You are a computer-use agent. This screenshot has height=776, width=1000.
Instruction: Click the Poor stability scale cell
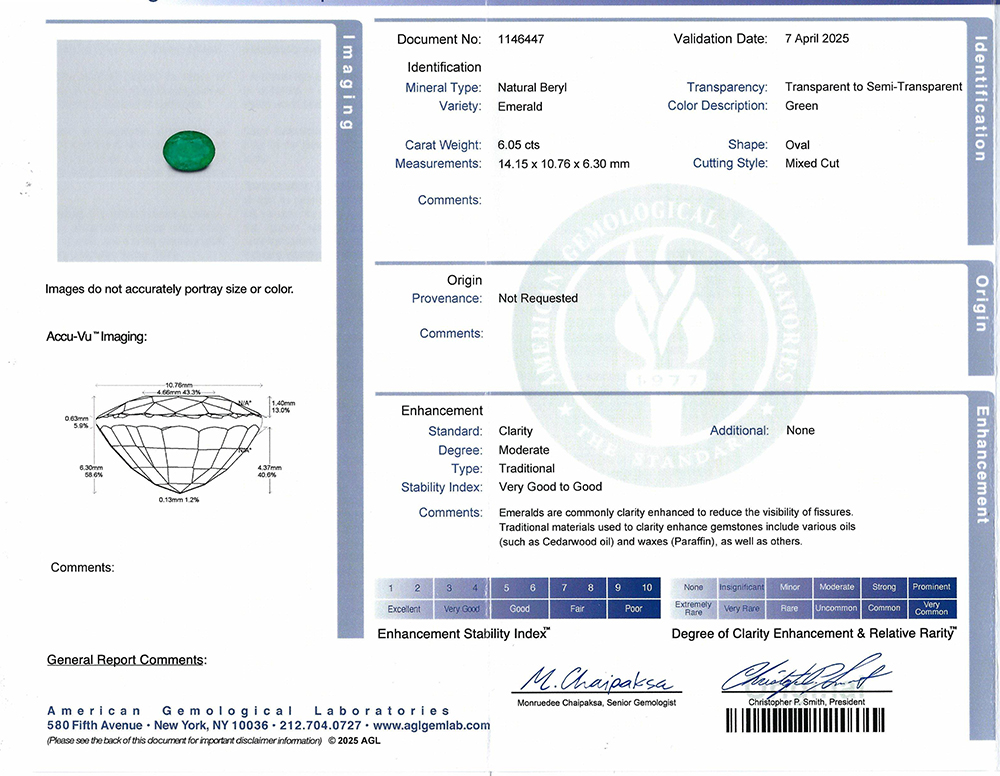(633, 609)
